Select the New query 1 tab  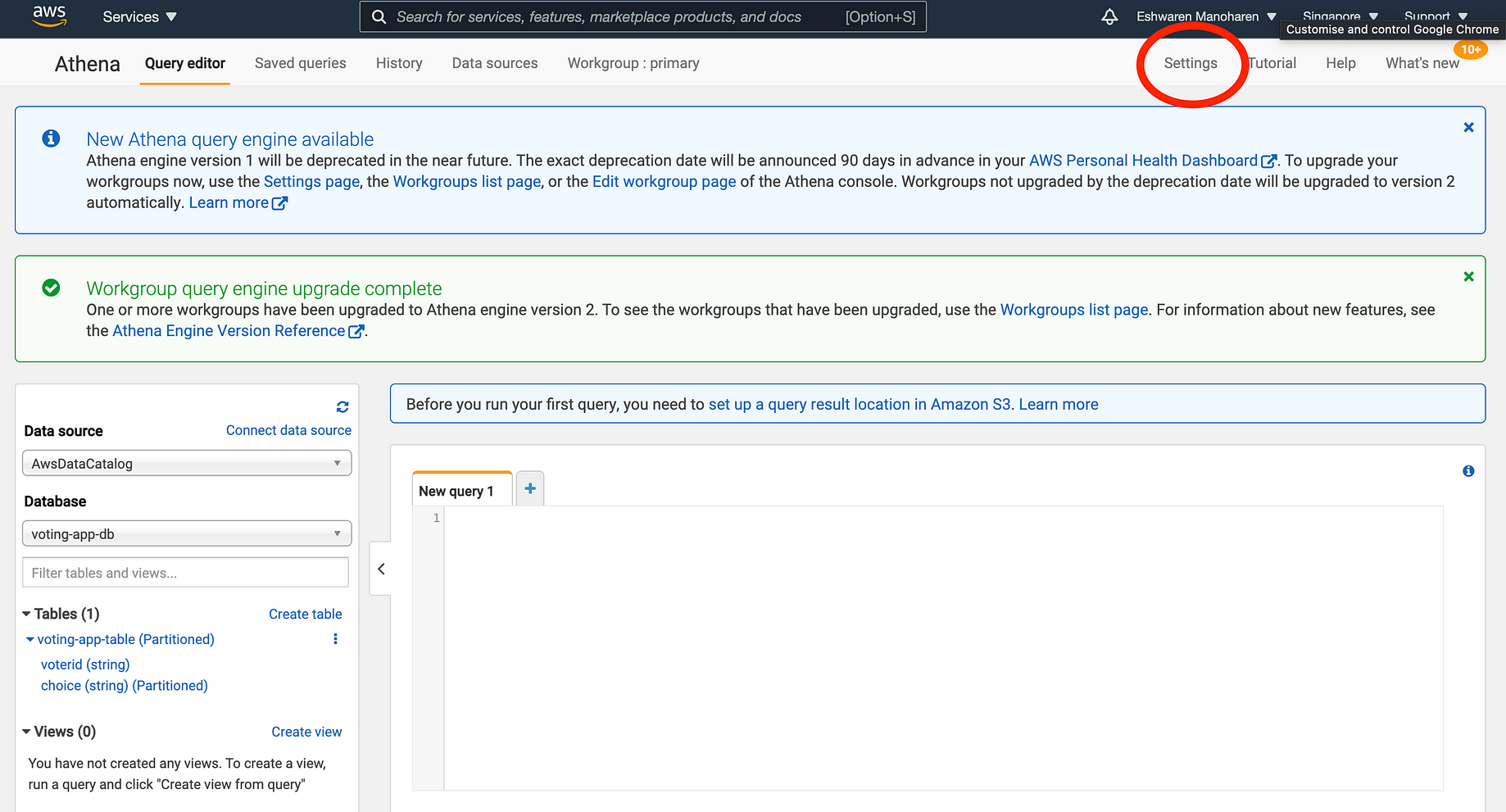pos(462,490)
